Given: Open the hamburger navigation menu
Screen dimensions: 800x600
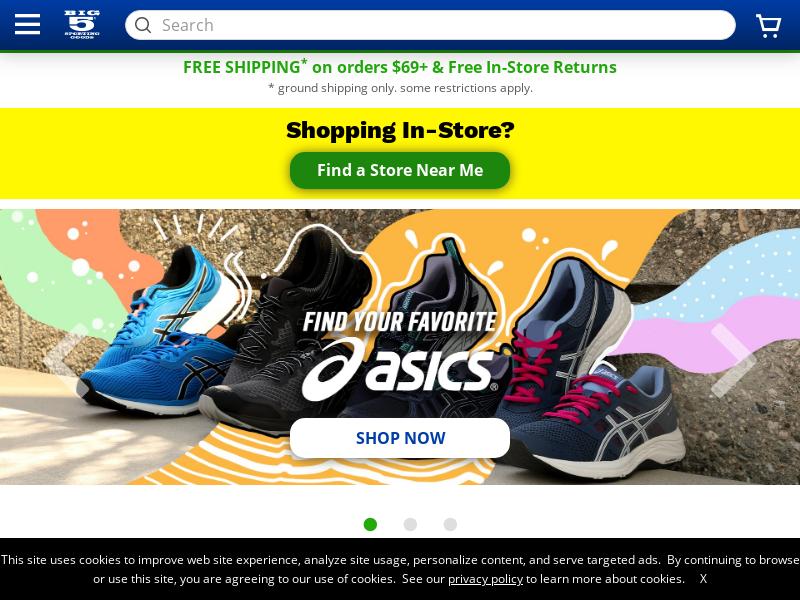Looking at the screenshot, I should click(27, 24).
